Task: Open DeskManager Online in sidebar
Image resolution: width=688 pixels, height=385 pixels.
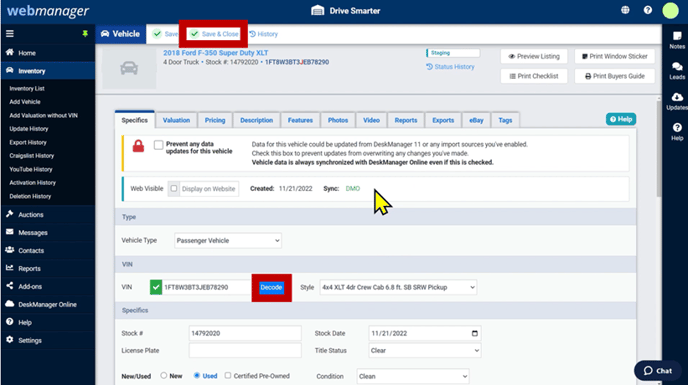Action: (47, 304)
